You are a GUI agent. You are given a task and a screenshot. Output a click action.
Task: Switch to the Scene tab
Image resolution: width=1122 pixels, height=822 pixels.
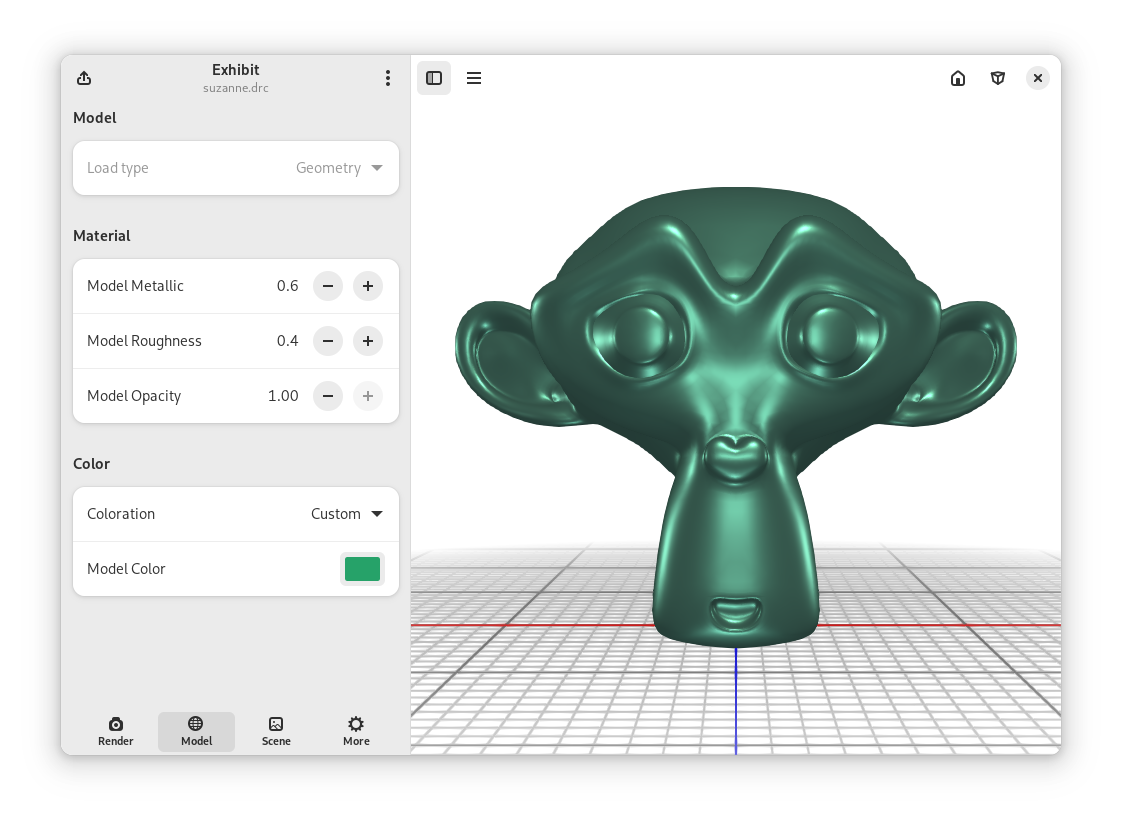pyautogui.click(x=276, y=732)
